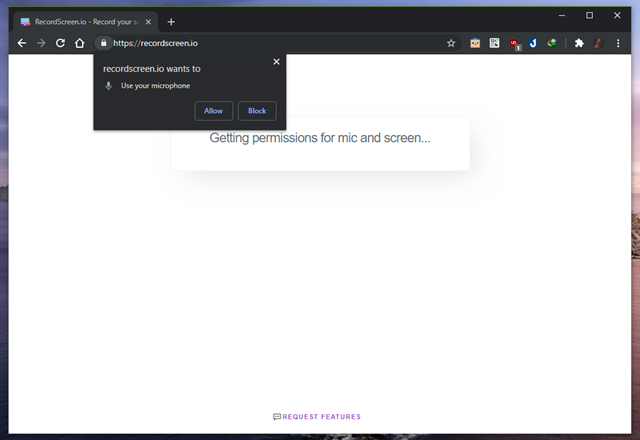Open a new browser tab

(x=171, y=22)
